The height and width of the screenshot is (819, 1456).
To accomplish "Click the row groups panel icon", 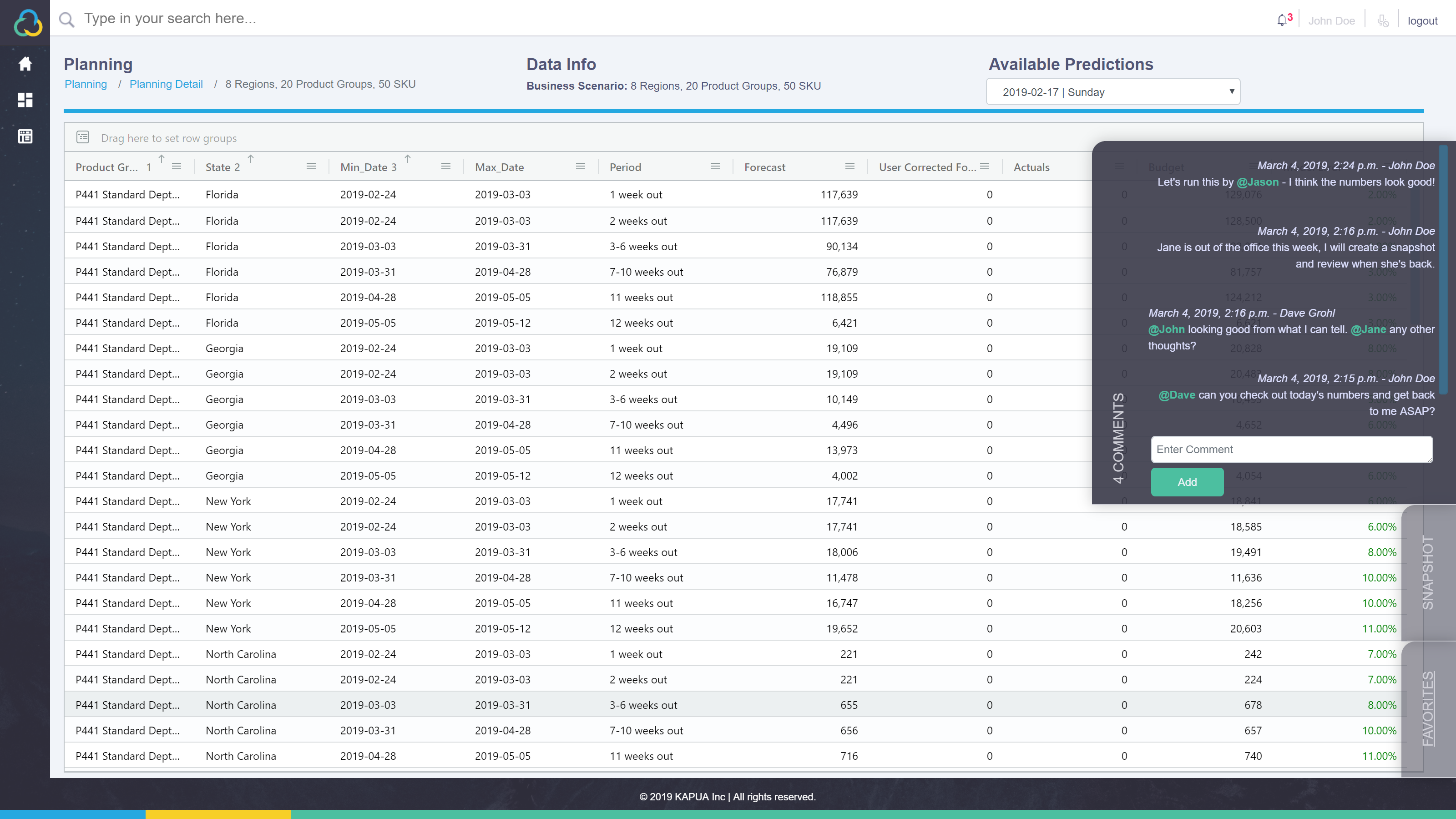I will [83, 137].
